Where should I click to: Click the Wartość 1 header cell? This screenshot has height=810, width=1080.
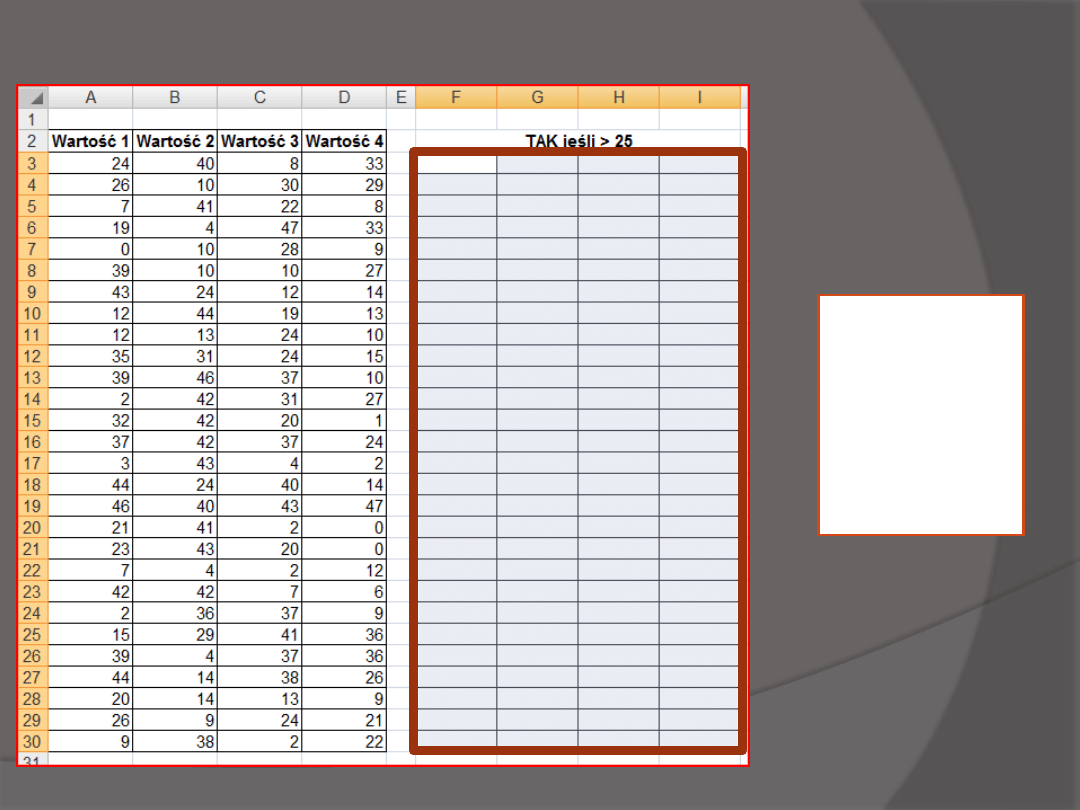tap(91, 141)
